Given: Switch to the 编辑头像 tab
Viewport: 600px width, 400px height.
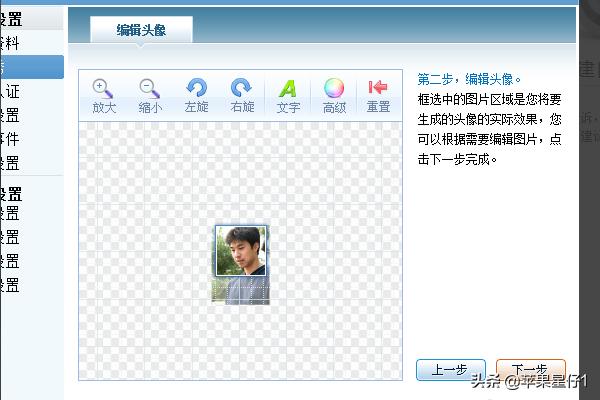Looking at the screenshot, I should tap(141, 31).
